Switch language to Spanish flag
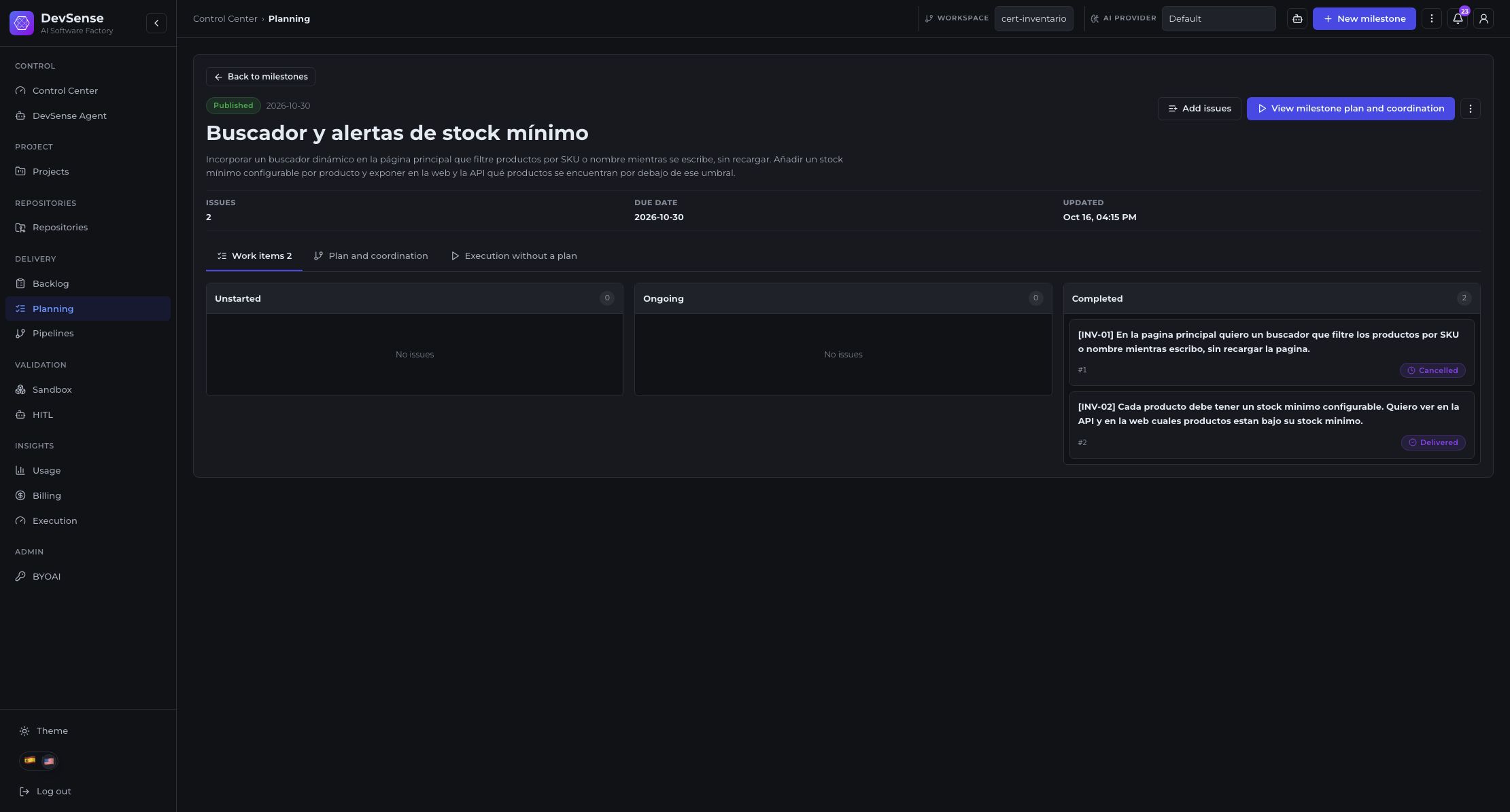 [30, 761]
